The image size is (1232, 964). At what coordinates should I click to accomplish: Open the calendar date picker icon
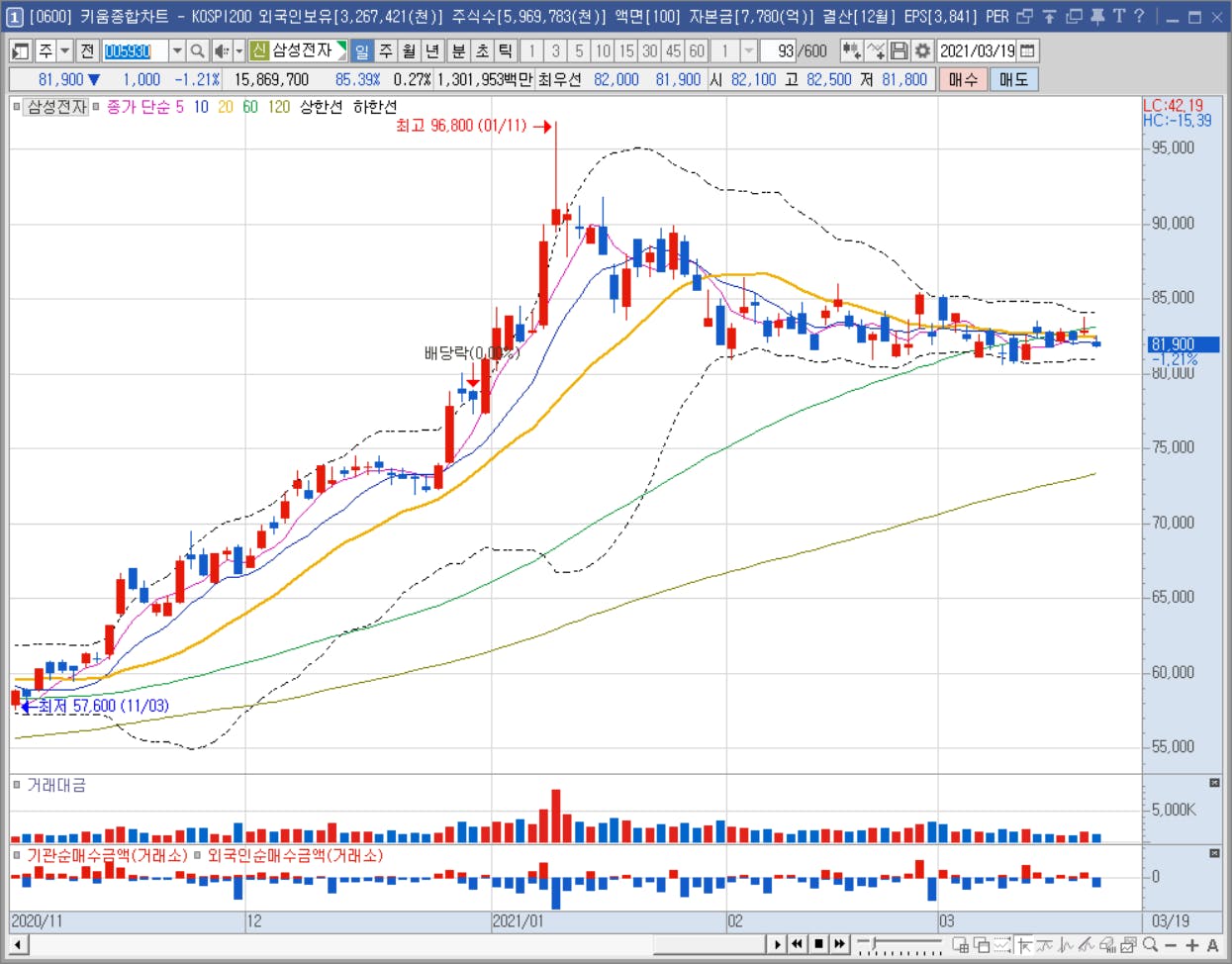pos(1028,50)
